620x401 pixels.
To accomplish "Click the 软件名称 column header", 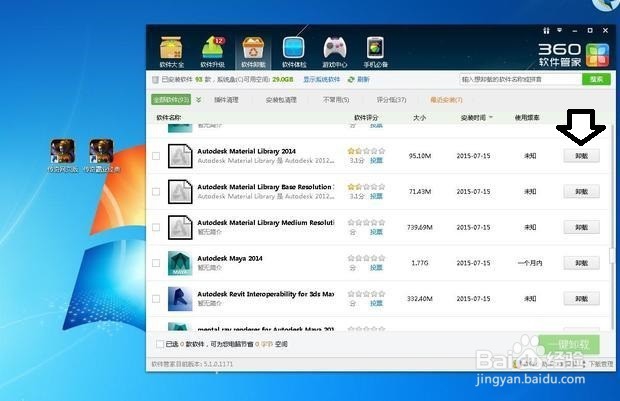I will 169,117.
